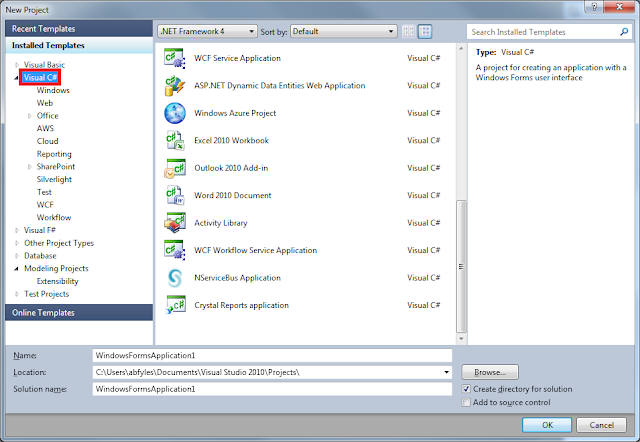Image resolution: width=640 pixels, height=442 pixels.
Task: Click the WCF Workflow Service Application icon
Action: coord(175,250)
